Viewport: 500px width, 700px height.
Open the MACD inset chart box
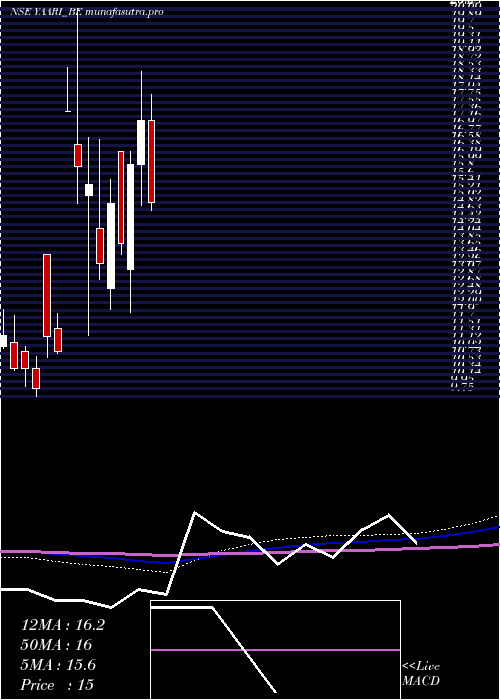(x=275, y=650)
